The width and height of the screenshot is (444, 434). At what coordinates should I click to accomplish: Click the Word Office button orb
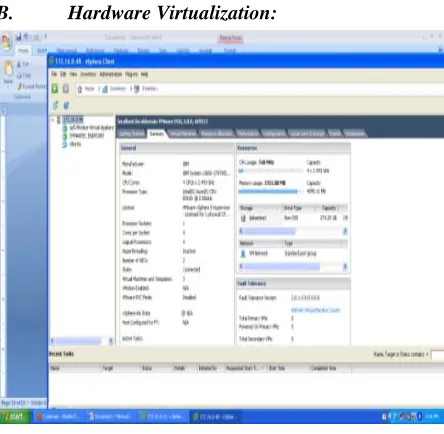coord(6,42)
